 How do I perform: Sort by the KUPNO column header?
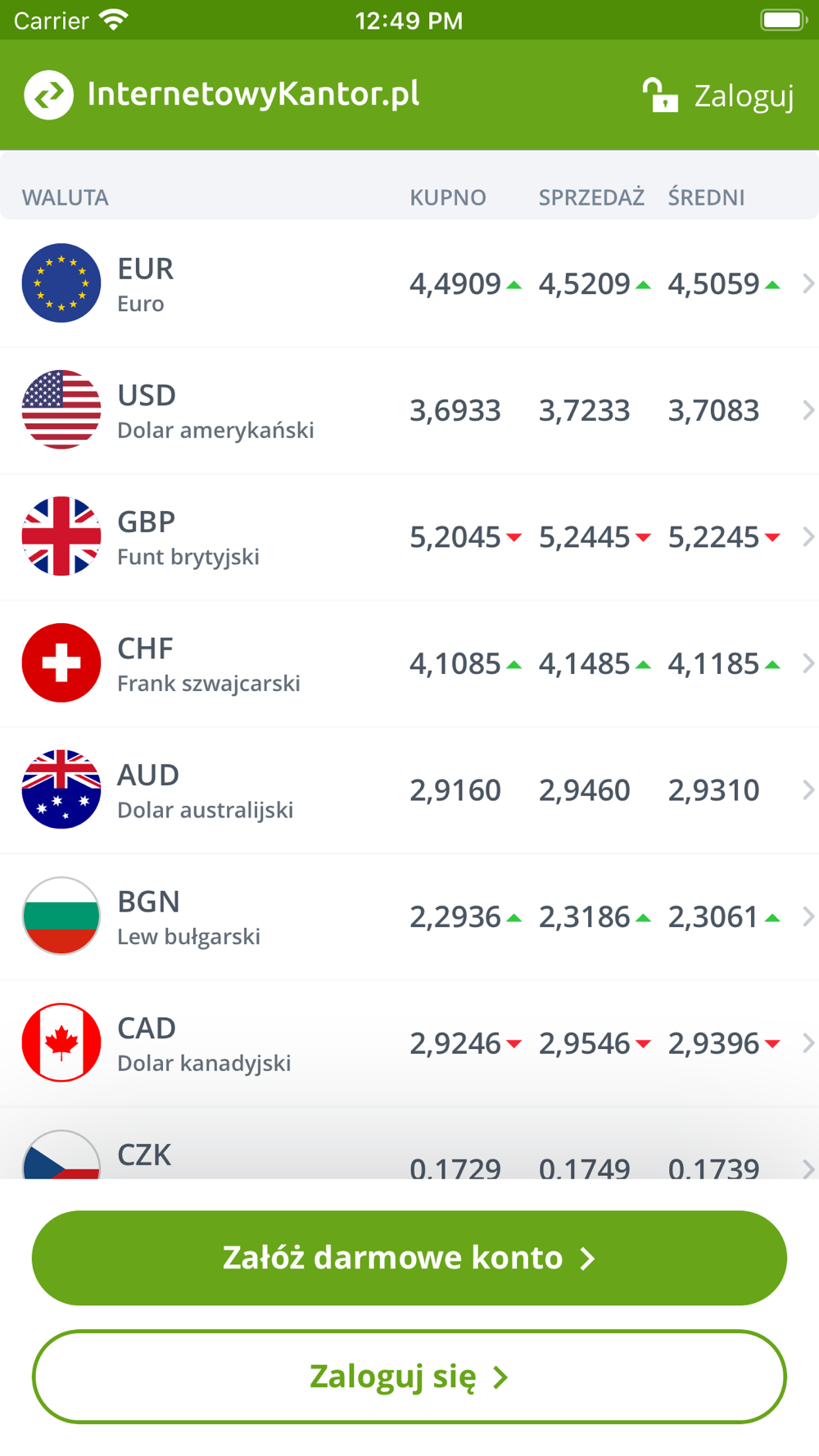click(x=448, y=197)
